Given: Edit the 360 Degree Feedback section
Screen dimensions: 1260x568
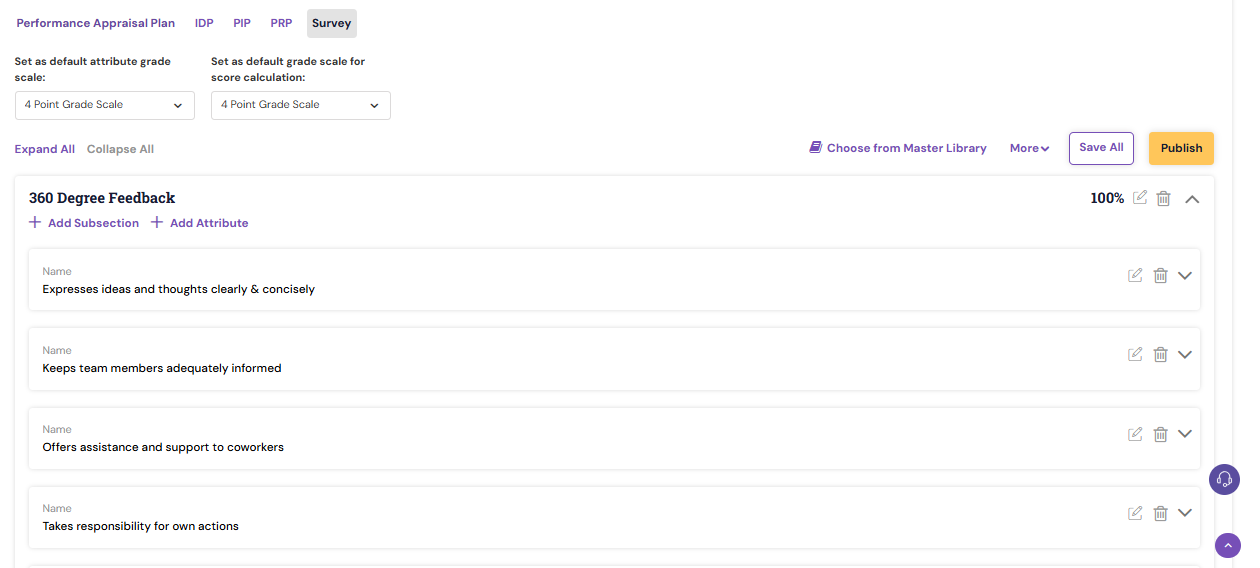Looking at the screenshot, I should 1140,198.
